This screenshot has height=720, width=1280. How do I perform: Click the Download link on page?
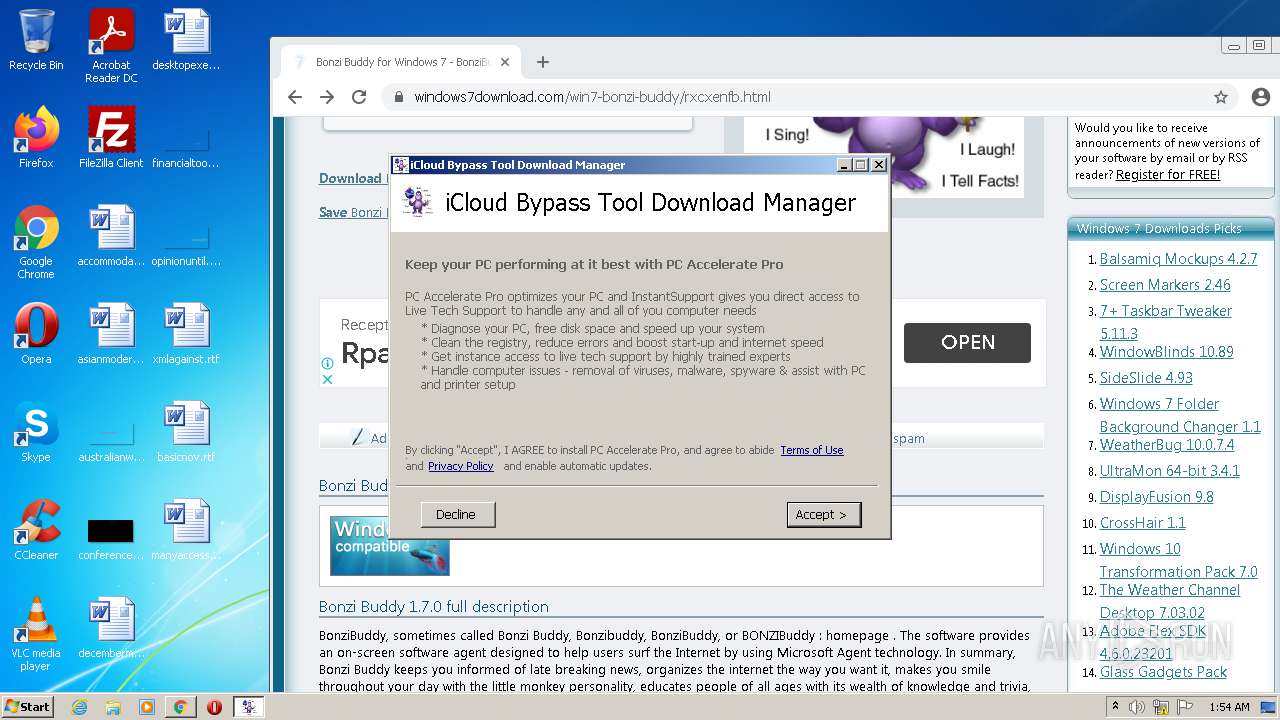(351, 178)
